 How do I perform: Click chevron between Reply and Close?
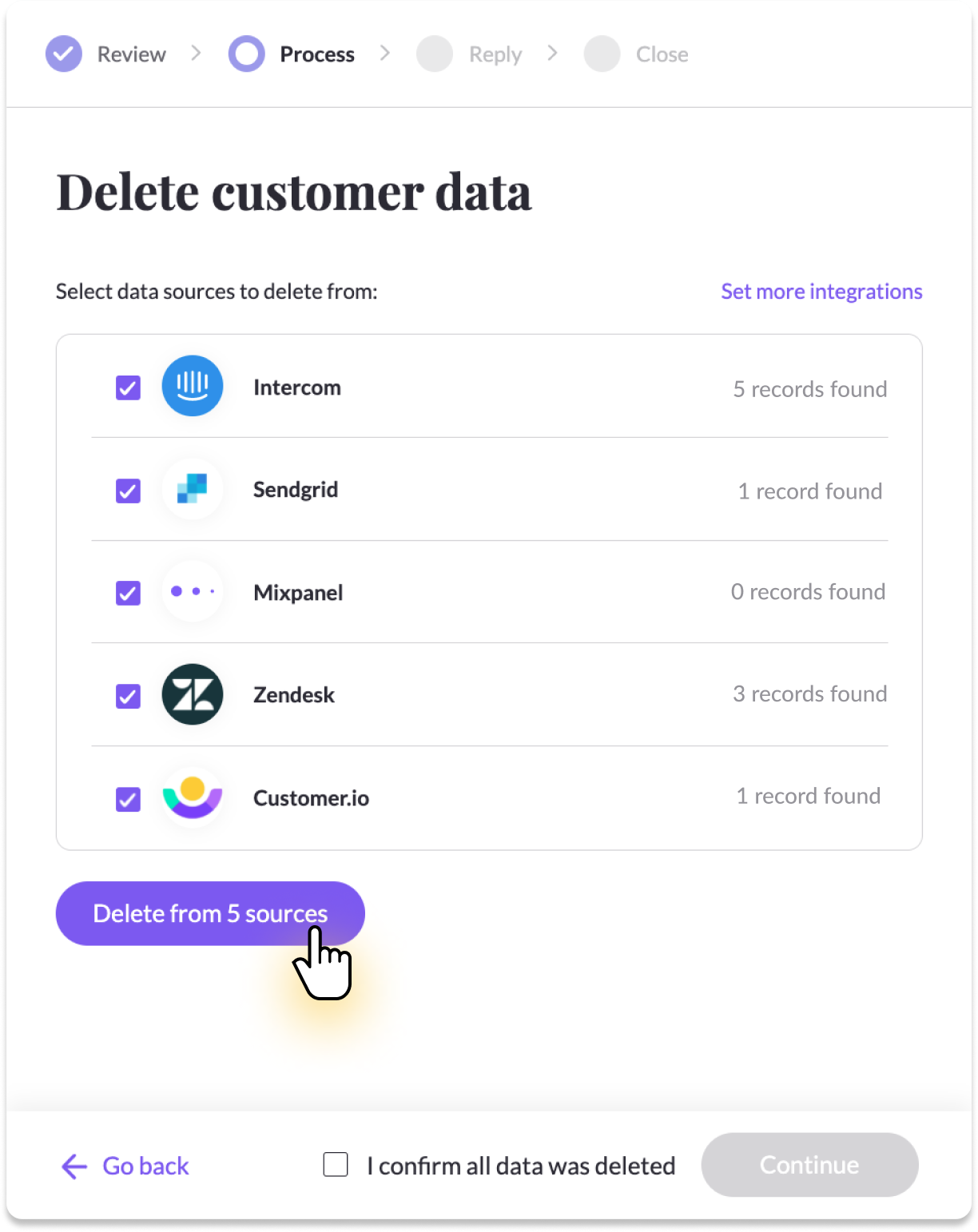(x=552, y=54)
